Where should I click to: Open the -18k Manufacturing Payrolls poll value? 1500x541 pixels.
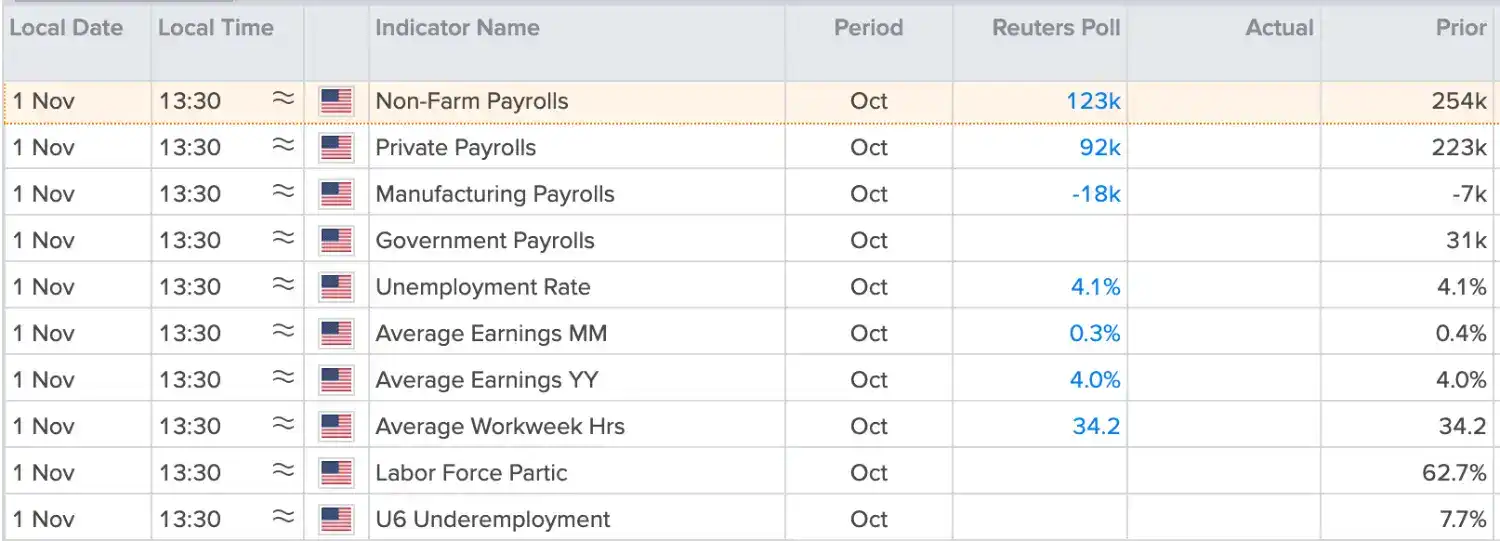click(1095, 194)
